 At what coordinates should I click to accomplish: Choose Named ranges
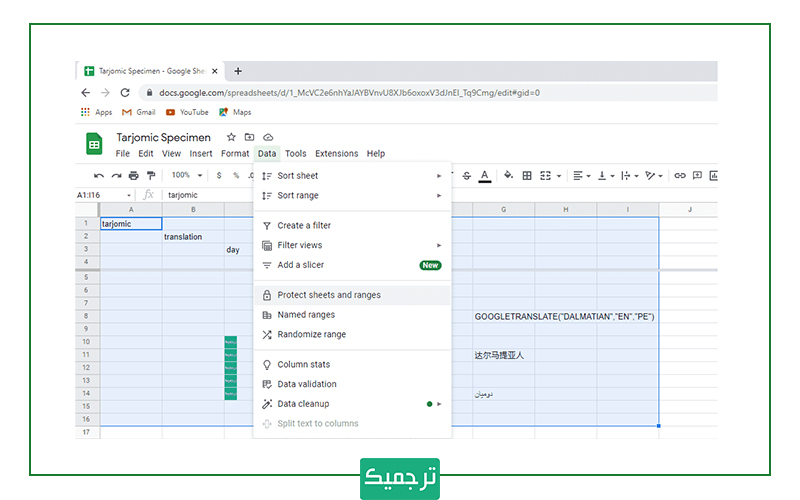tap(352, 315)
